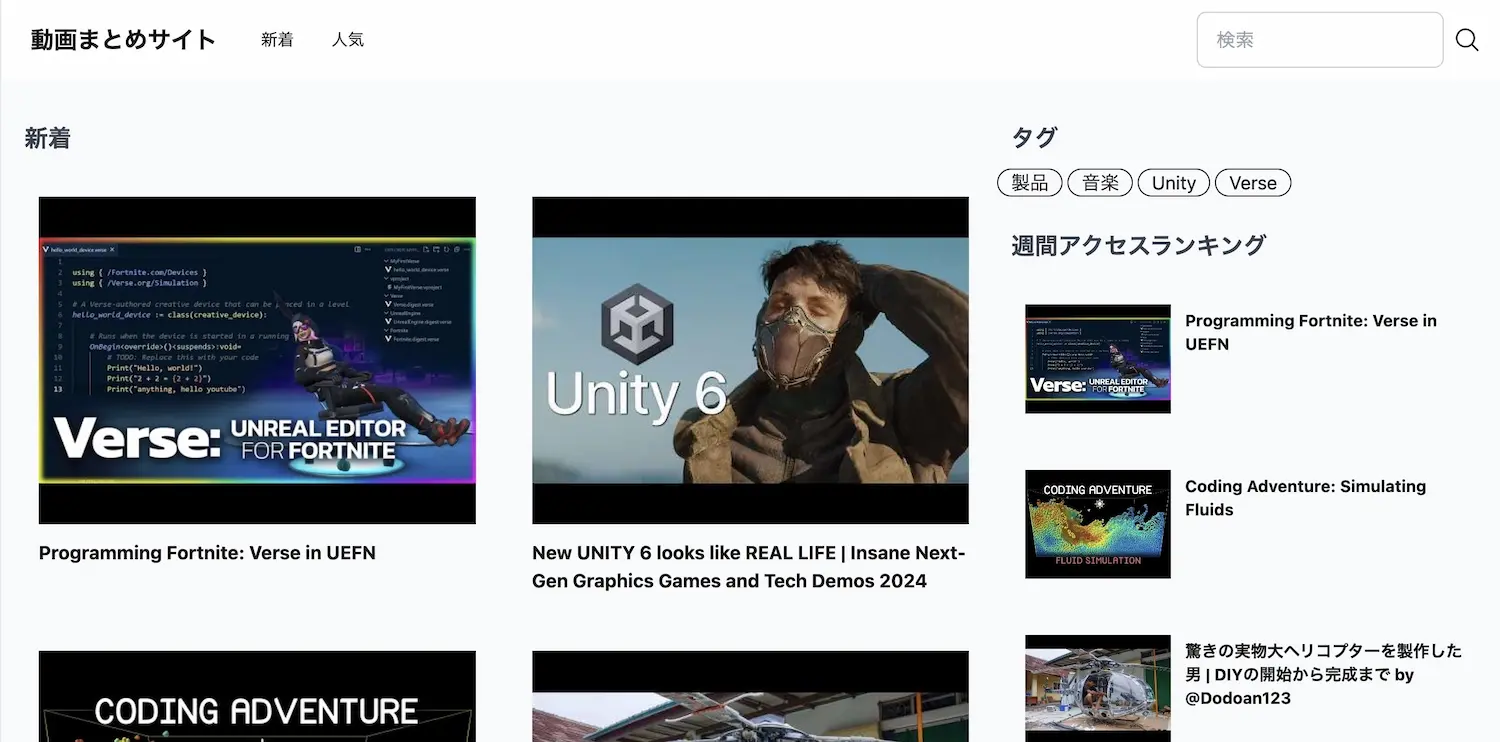Open the large helicopter thumbnail in 新着
Screen dimensions: 1500x742
coord(750,696)
